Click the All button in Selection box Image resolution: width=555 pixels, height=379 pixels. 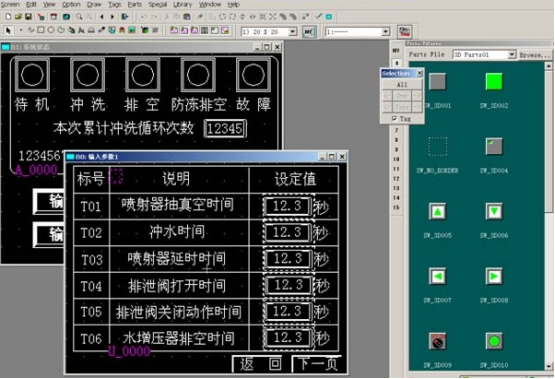coord(402,85)
